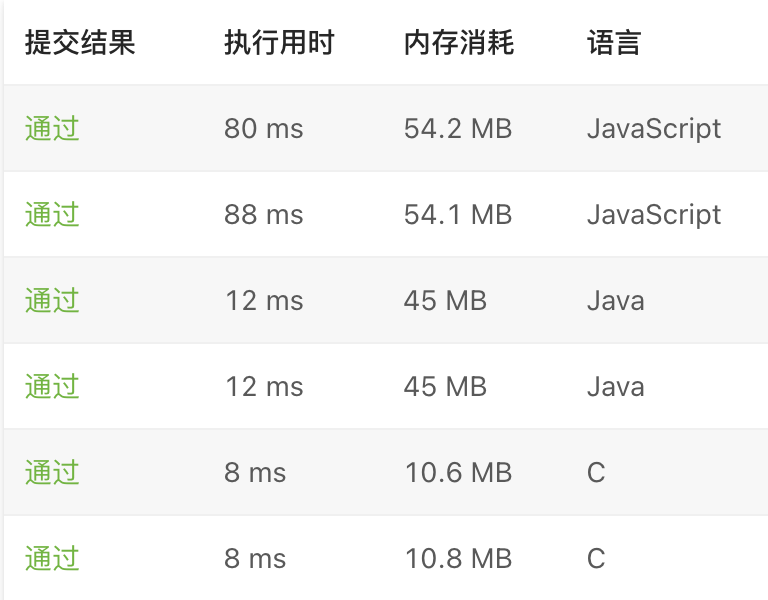Click JavaScript in the 80 ms row
Image resolution: width=768 pixels, height=600 pixels.
click(654, 129)
